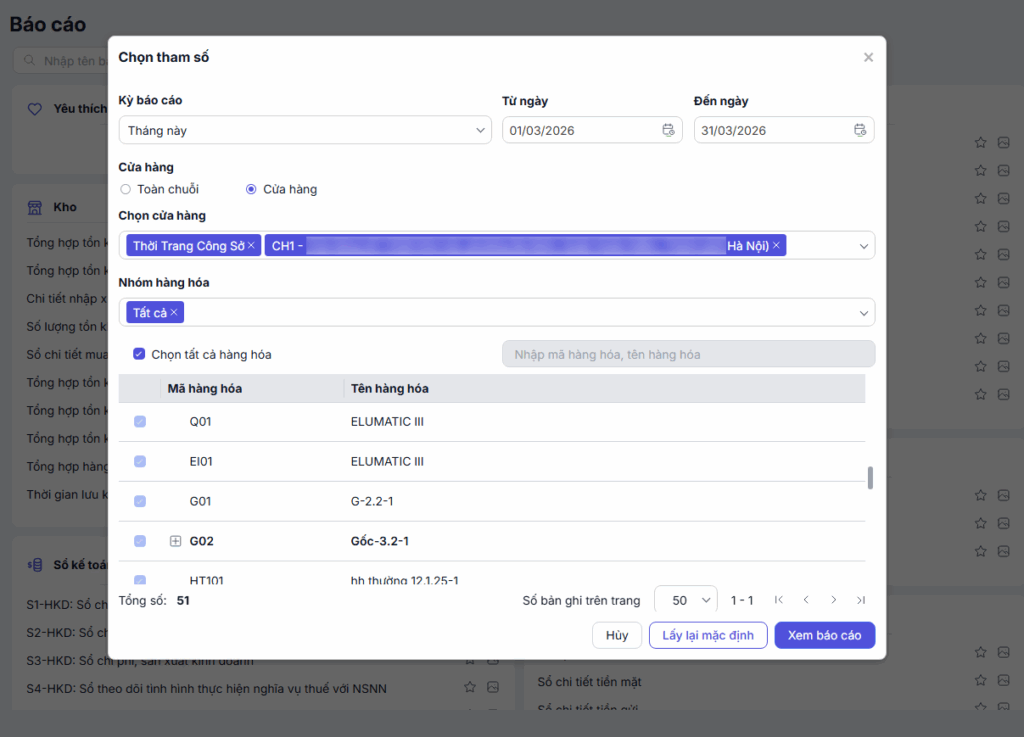Click the next page arrow
Viewport: 1024px width, 737px height.
point(833,600)
